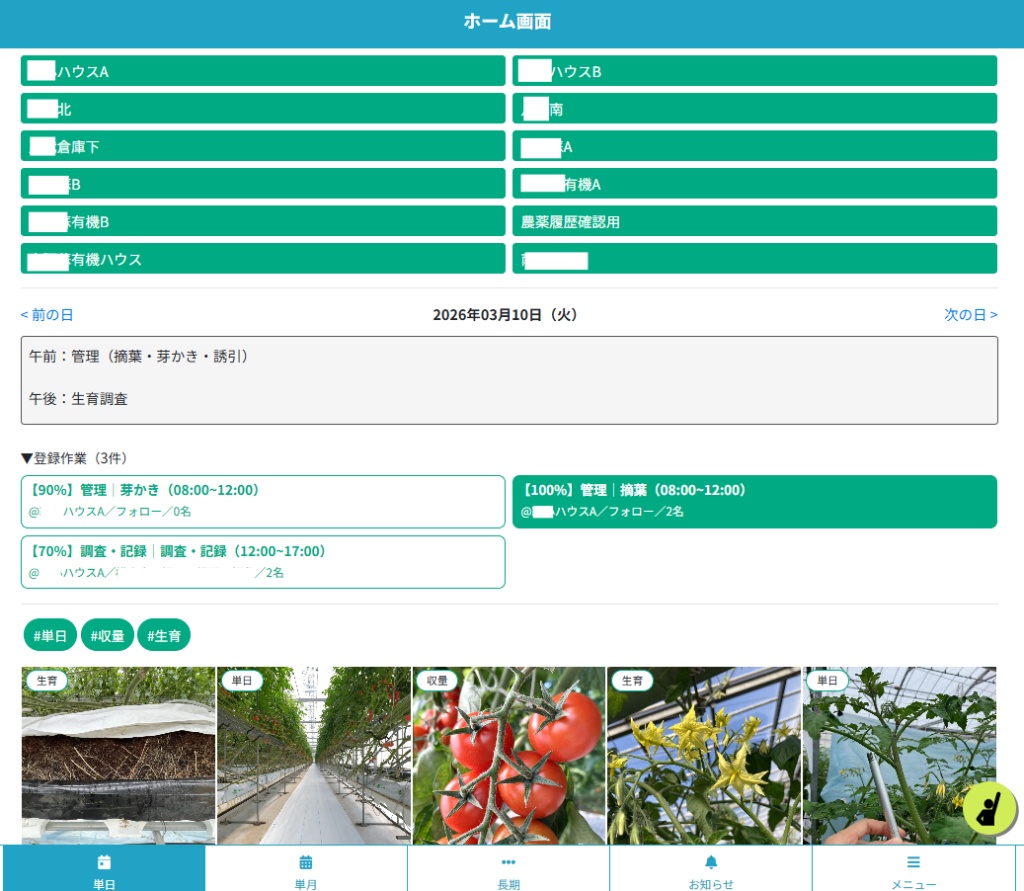
Task: Open the 単日 calendar day tab icon
Action: tap(104, 862)
